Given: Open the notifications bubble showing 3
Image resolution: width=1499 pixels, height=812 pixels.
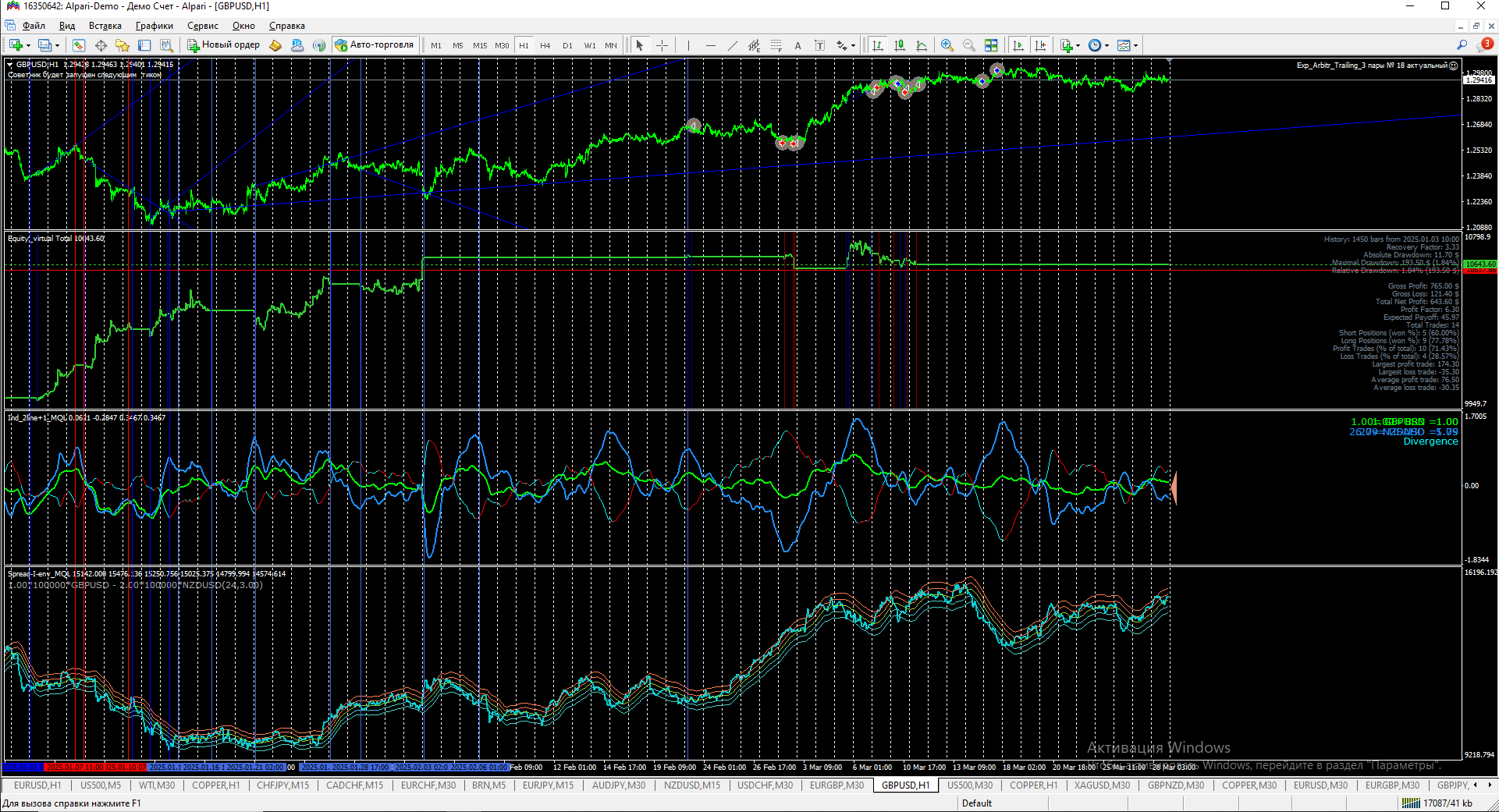Looking at the screenshot, I should coord(1486,44).
